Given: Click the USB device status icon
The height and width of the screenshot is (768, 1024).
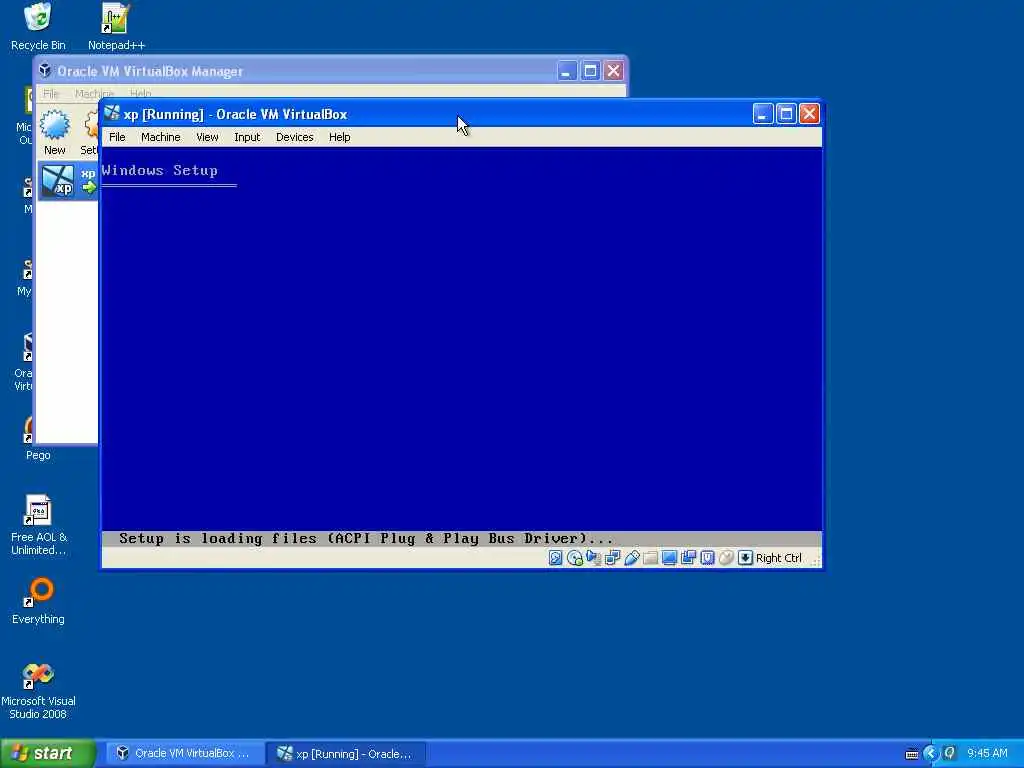Looking at the screenshot, I should pyautogui.click(x=632, y=558).
